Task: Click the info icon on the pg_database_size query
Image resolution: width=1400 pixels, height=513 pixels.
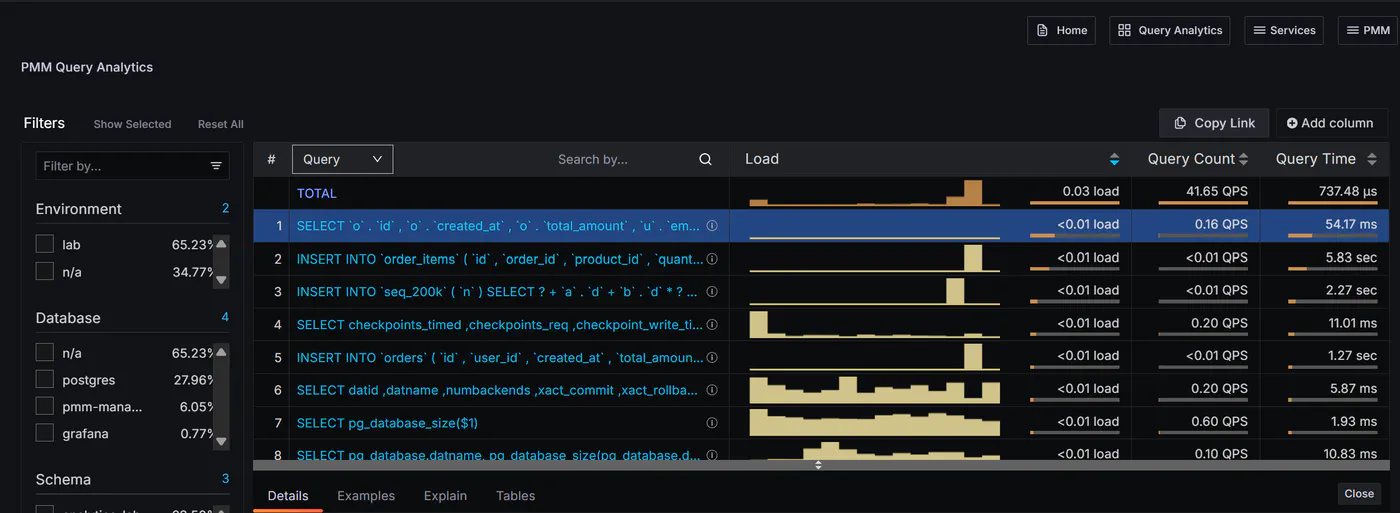Action: click(x=712, y=423)
